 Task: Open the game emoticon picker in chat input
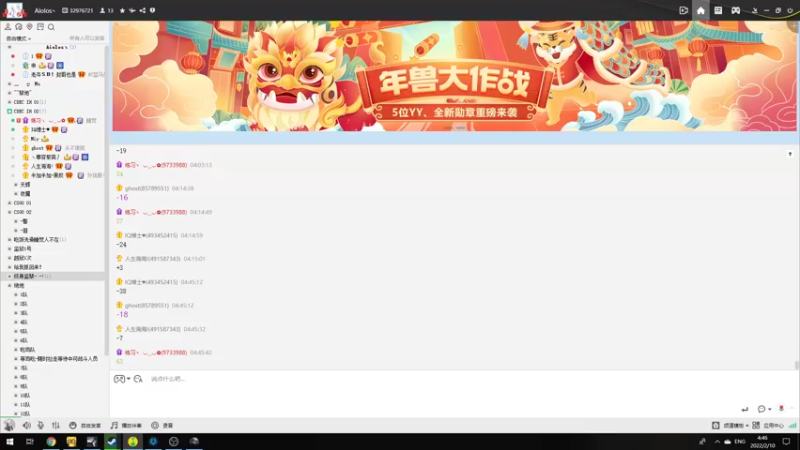tap(119, 379)
